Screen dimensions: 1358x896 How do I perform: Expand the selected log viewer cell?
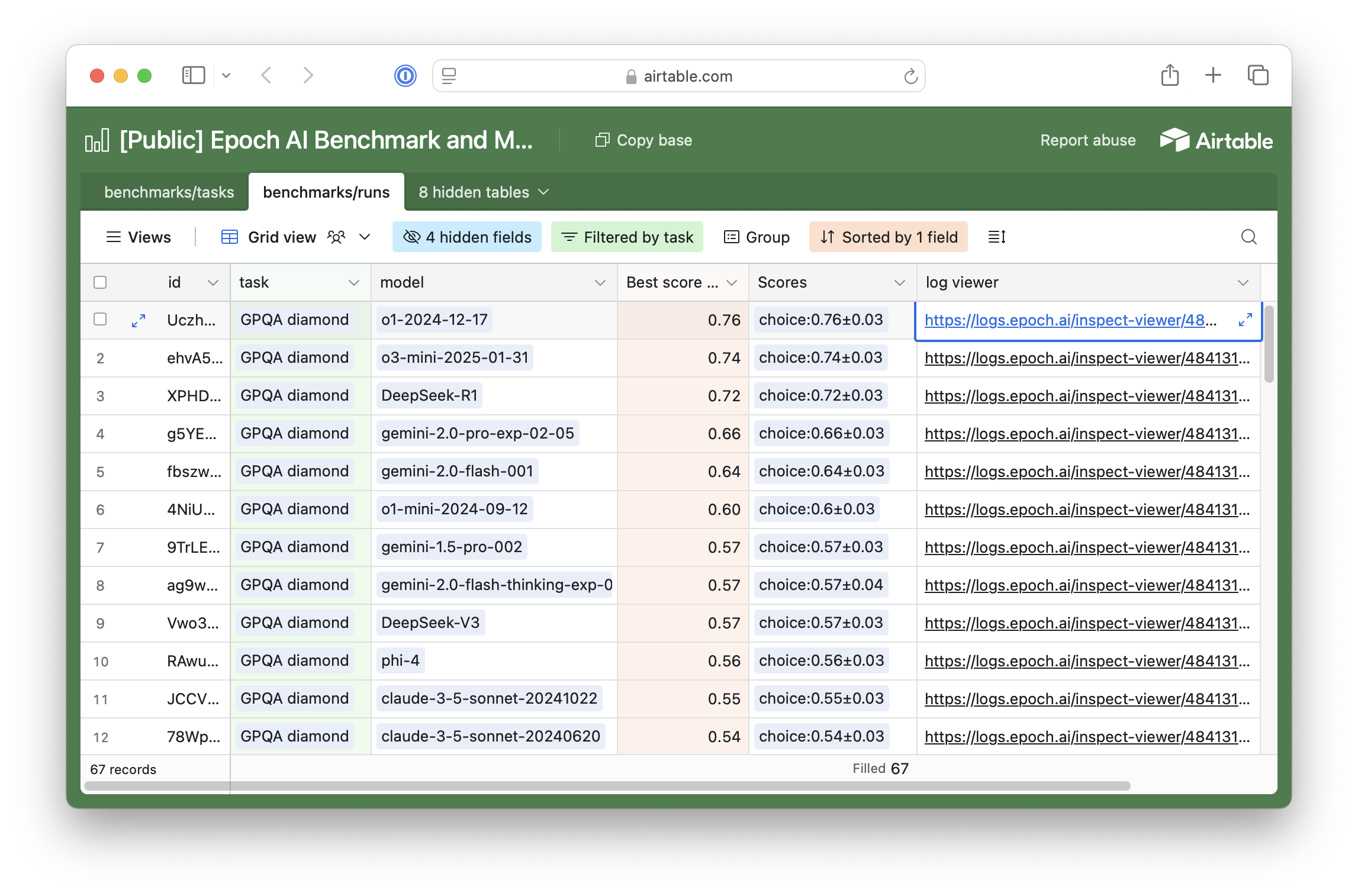click(x=1245, y=320)
